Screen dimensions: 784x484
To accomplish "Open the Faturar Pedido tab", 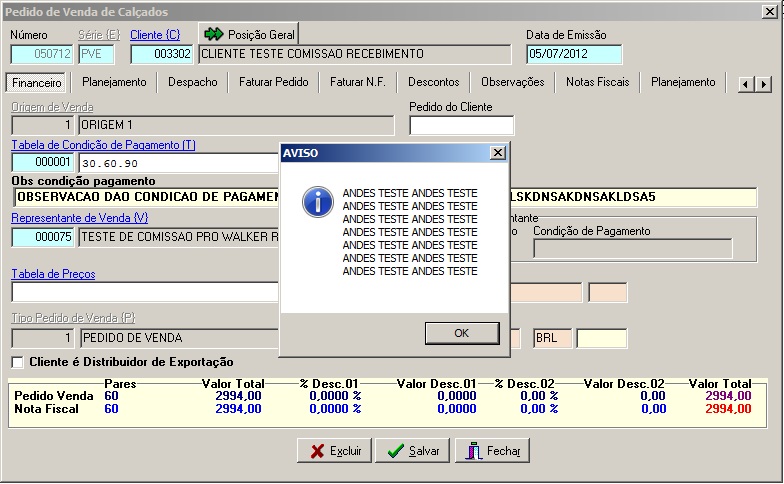I will (274, 82).
